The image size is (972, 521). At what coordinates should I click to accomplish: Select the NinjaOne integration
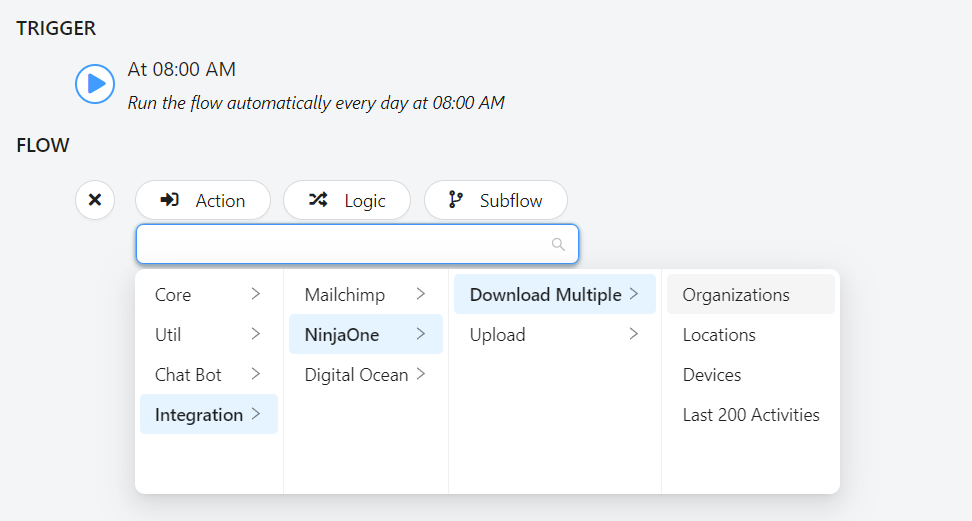(366, 334)
